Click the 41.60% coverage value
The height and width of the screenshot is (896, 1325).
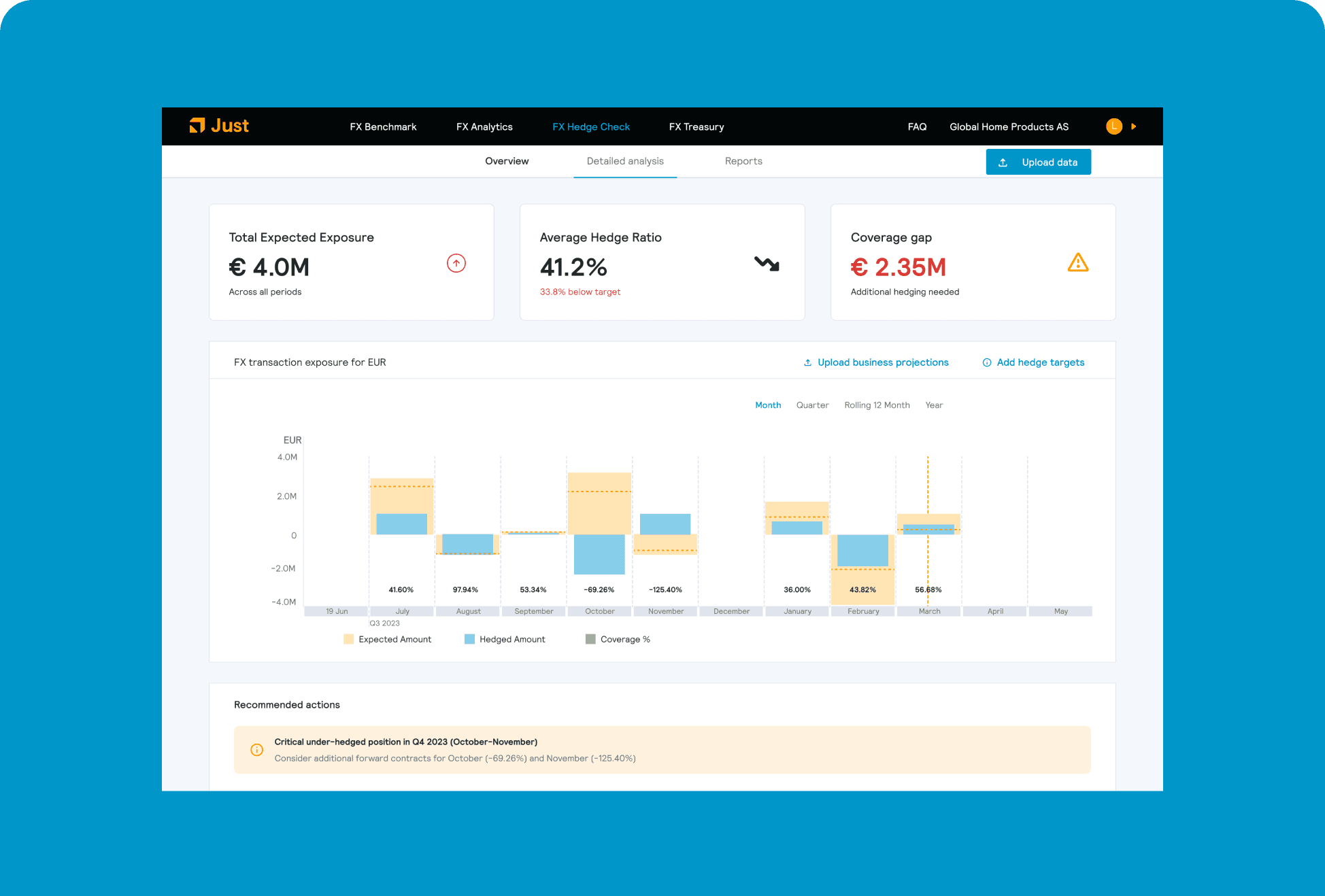click(401, 589)
